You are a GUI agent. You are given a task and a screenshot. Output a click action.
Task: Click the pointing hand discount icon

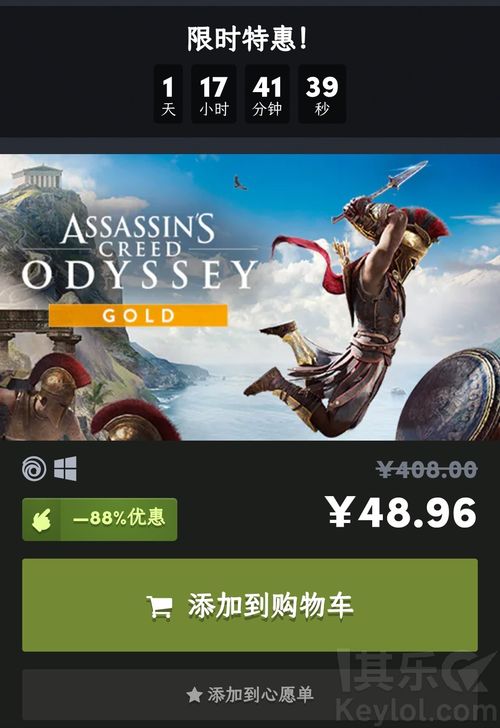click(41, 519)
